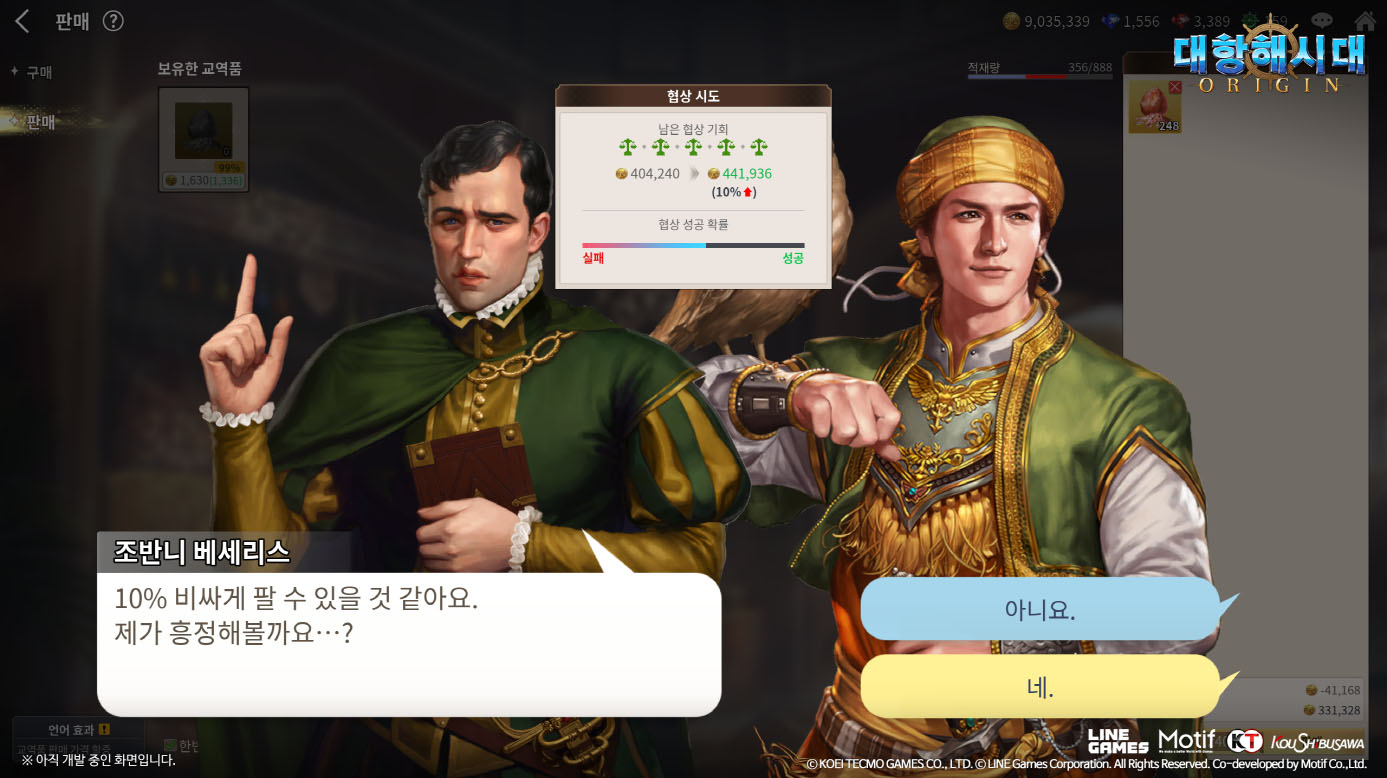Click the 언어 효과 warning icon
The image size is (1387, 778).
coord(104,730)
